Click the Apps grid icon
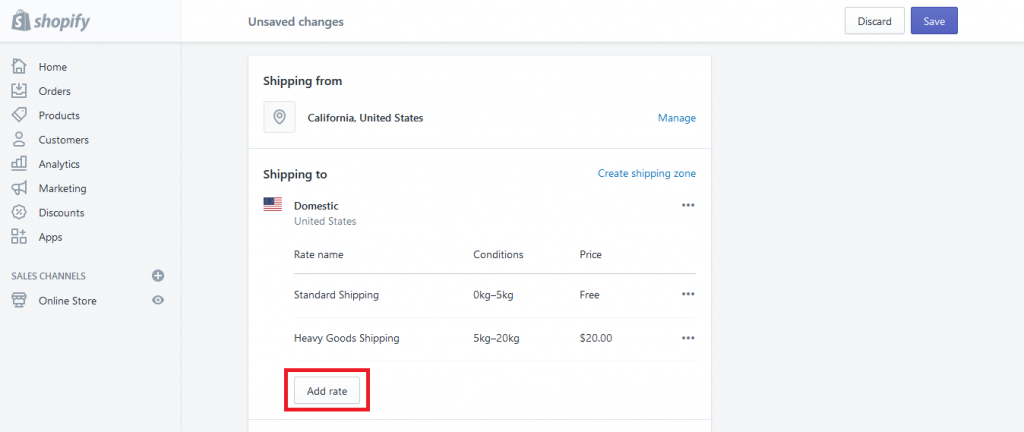Screen dimensions: 1024x432 pos(19,236)
